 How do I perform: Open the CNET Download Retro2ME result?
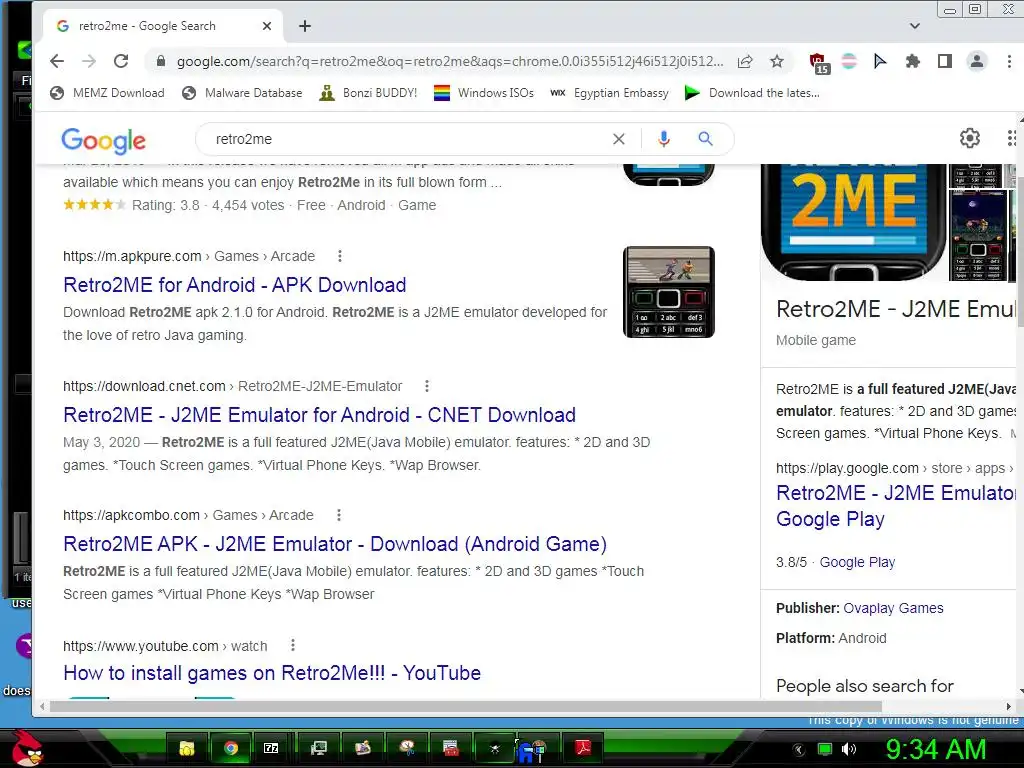pos(319,415)
